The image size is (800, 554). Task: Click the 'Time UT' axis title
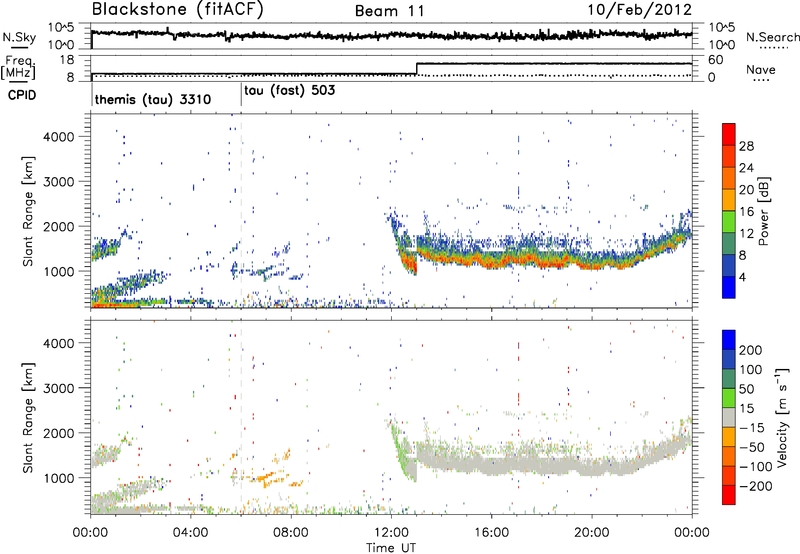click(391, 548)
